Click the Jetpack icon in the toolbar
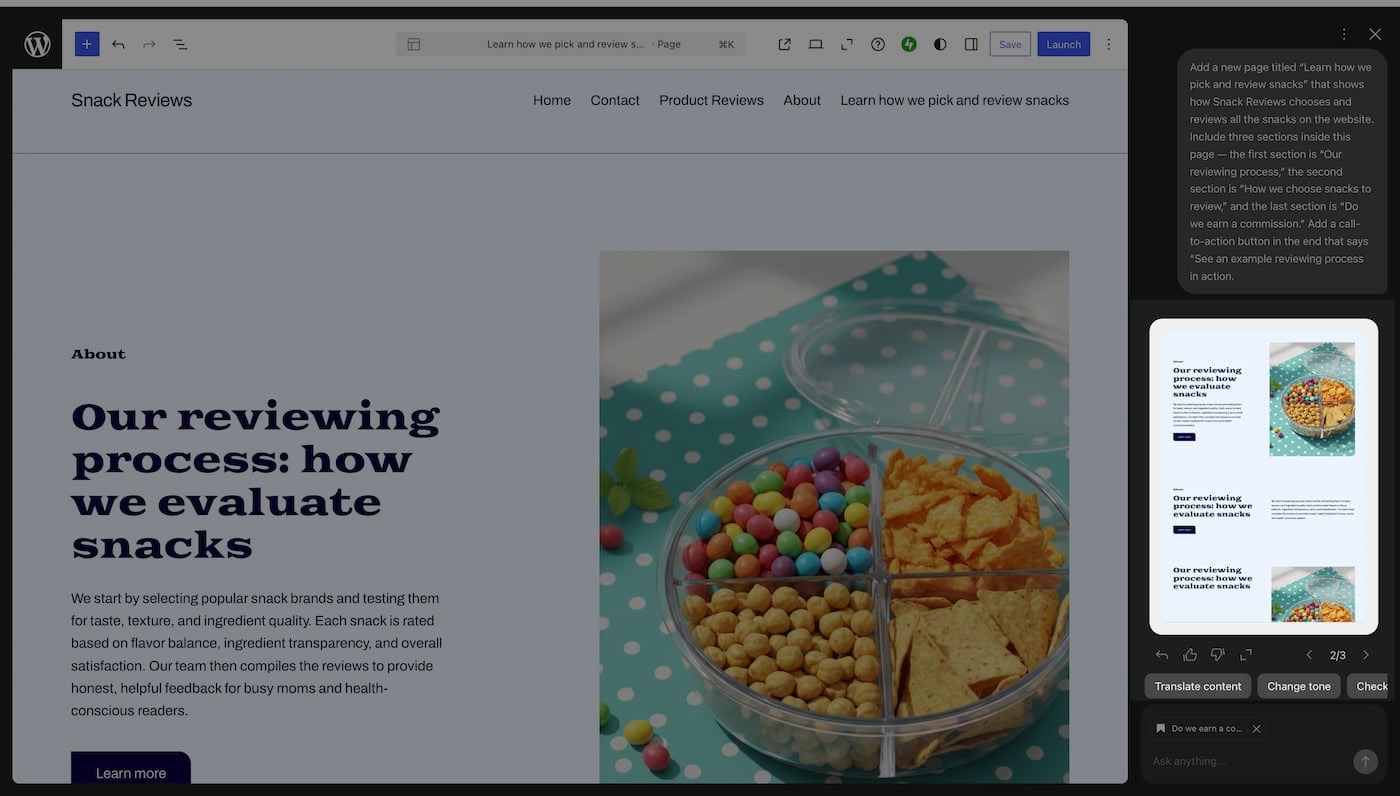Image resolution: width=1400 pixels, height=796 pixels. pyautogui.click(x=909, y=44)
